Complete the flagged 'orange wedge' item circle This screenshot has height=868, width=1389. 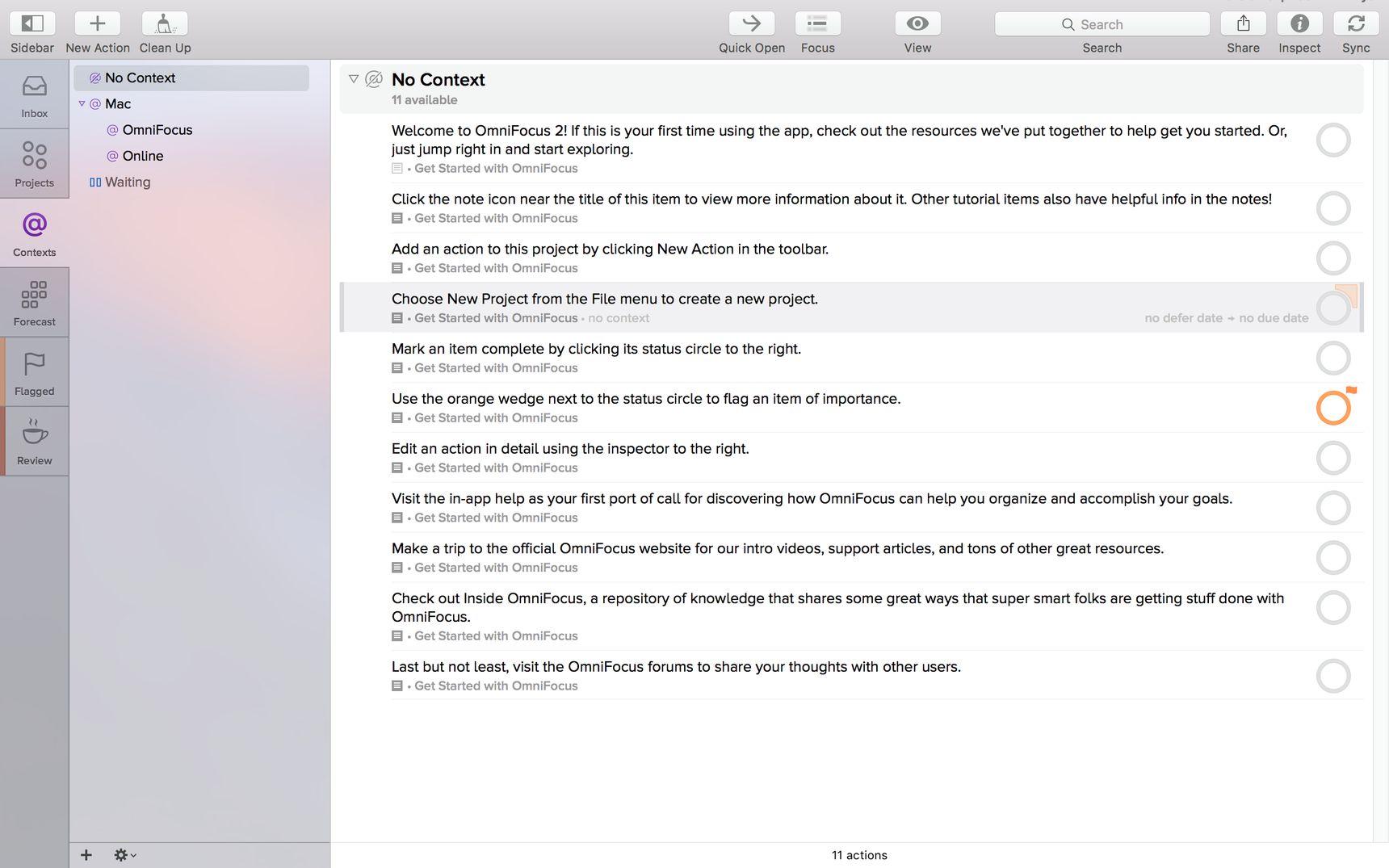[1333, 408]
